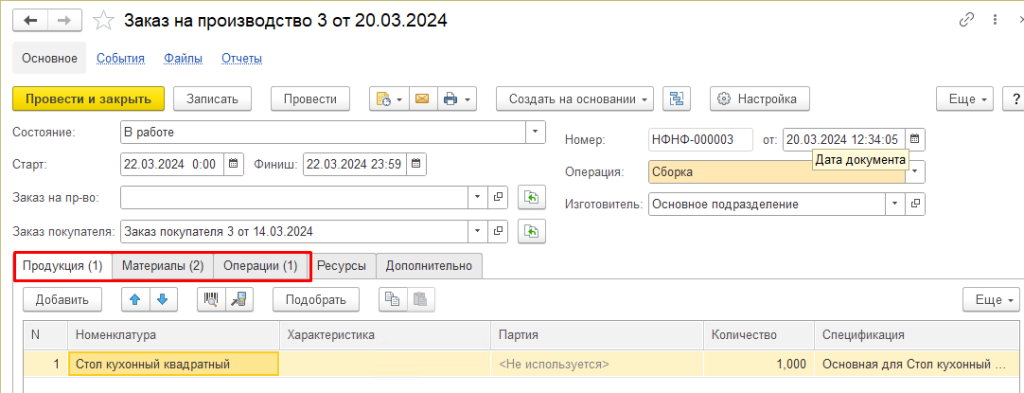The image size is (1024, 393).
Task: Move row up with blue arrow
Action: point(136,300)
